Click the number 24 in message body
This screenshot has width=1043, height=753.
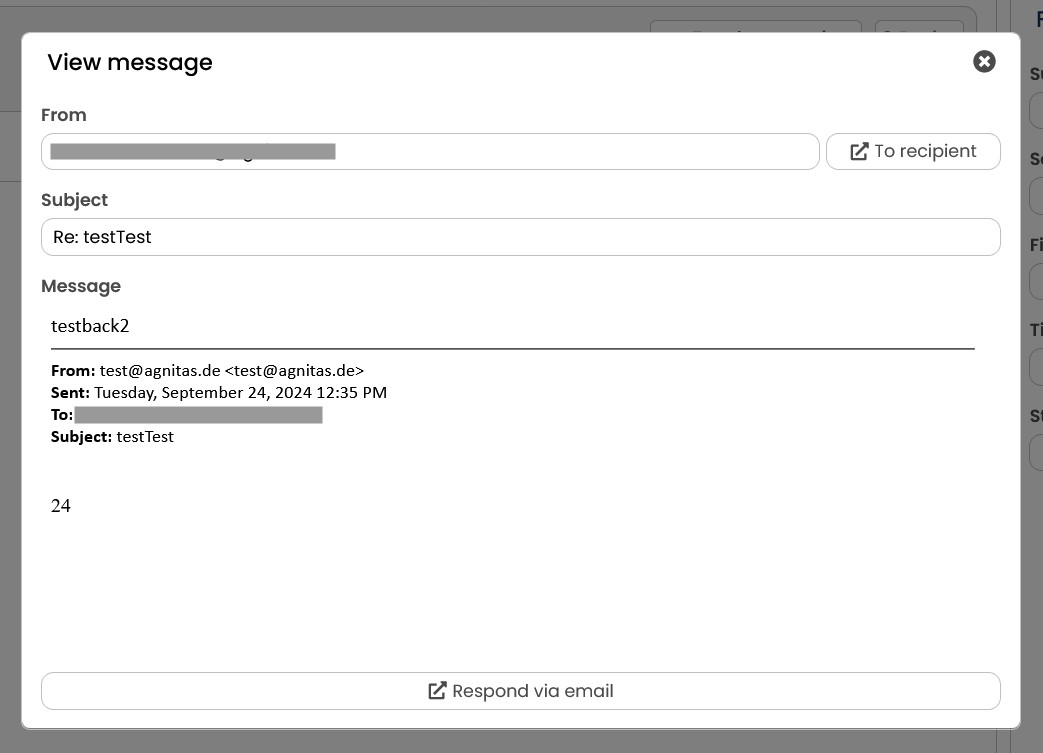click(61, 506)
